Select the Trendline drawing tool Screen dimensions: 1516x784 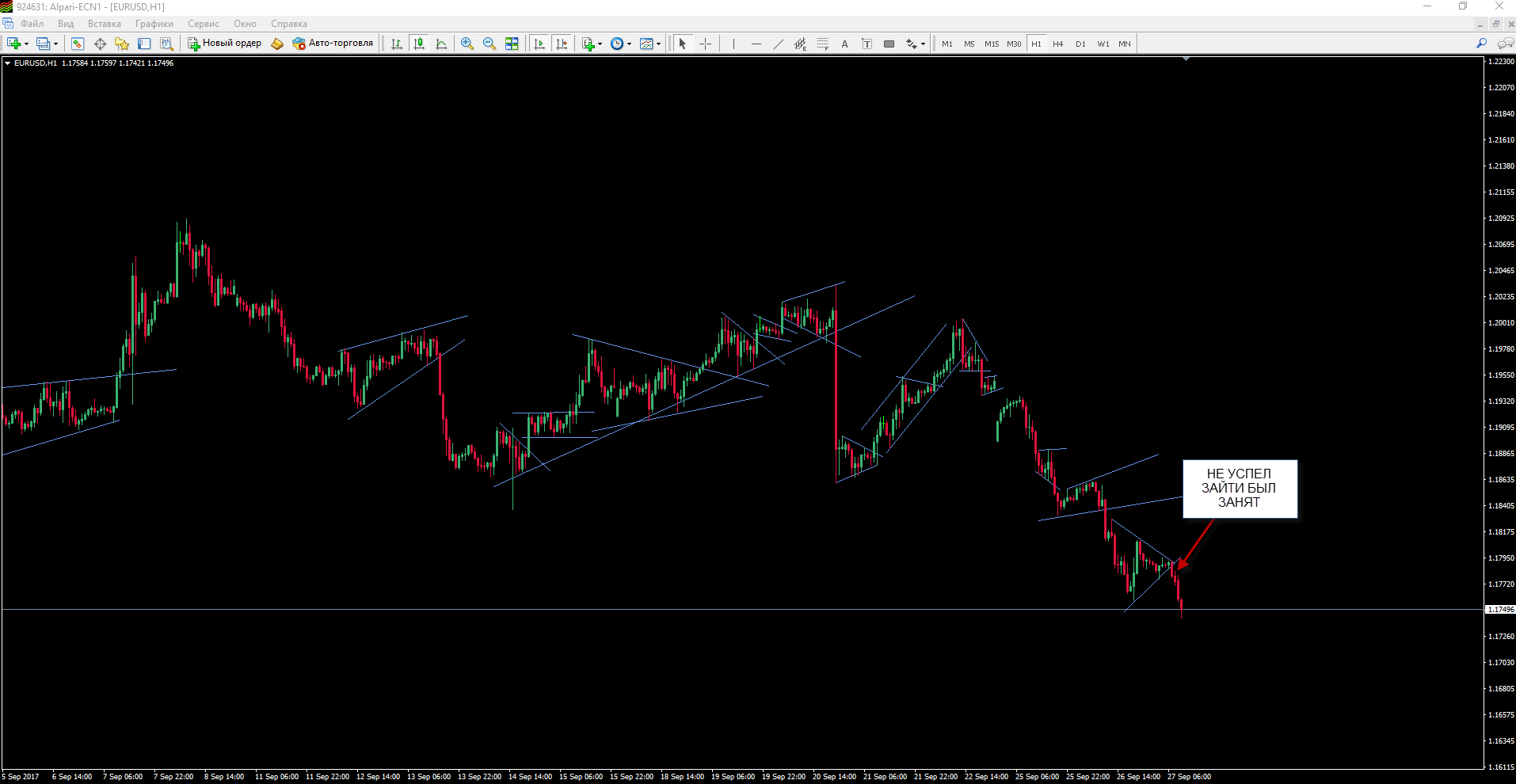point(778,44)
